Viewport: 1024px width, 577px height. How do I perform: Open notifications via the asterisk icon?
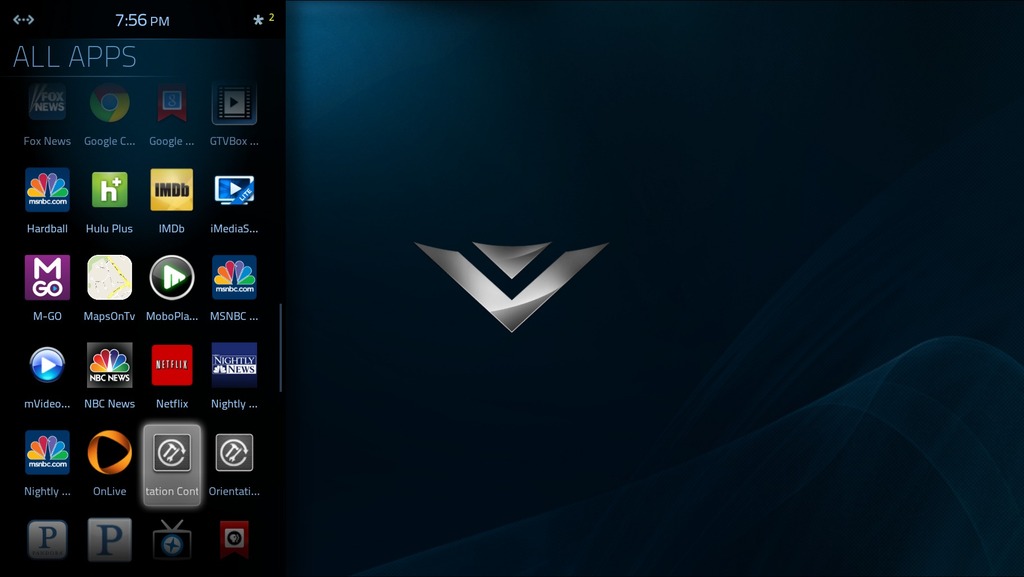tap(259, 20)
